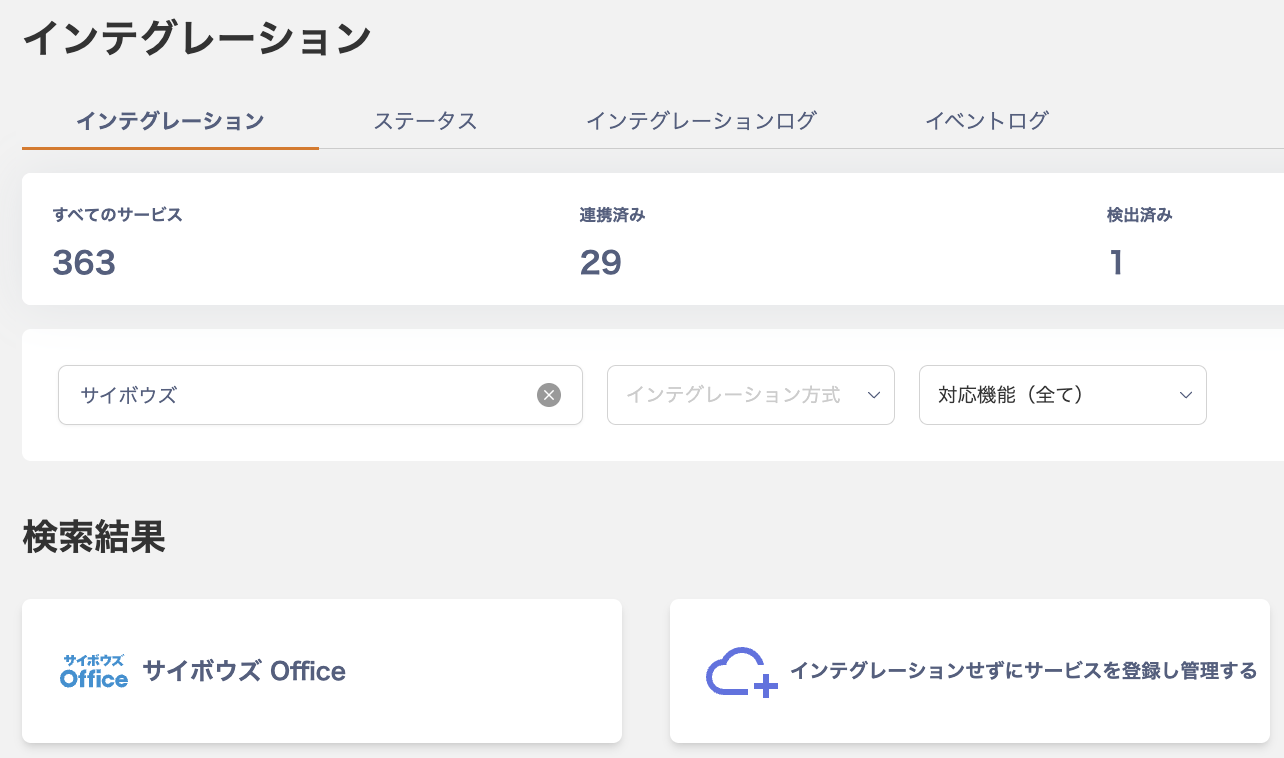The width and height of the screenshot is (1284, 758).
Task: Open the インテグレーション方式 dropdown
Action: pos(750,395)
